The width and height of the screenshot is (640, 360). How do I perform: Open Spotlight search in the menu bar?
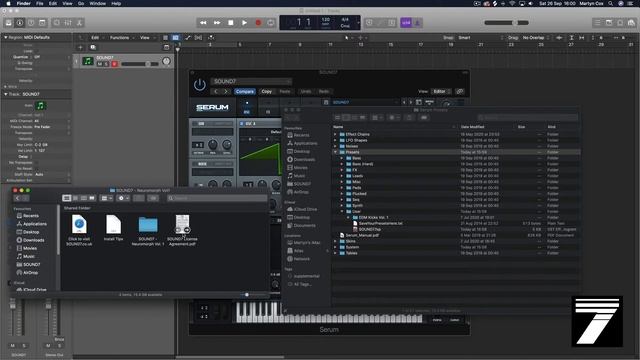(x=610, y=3)
